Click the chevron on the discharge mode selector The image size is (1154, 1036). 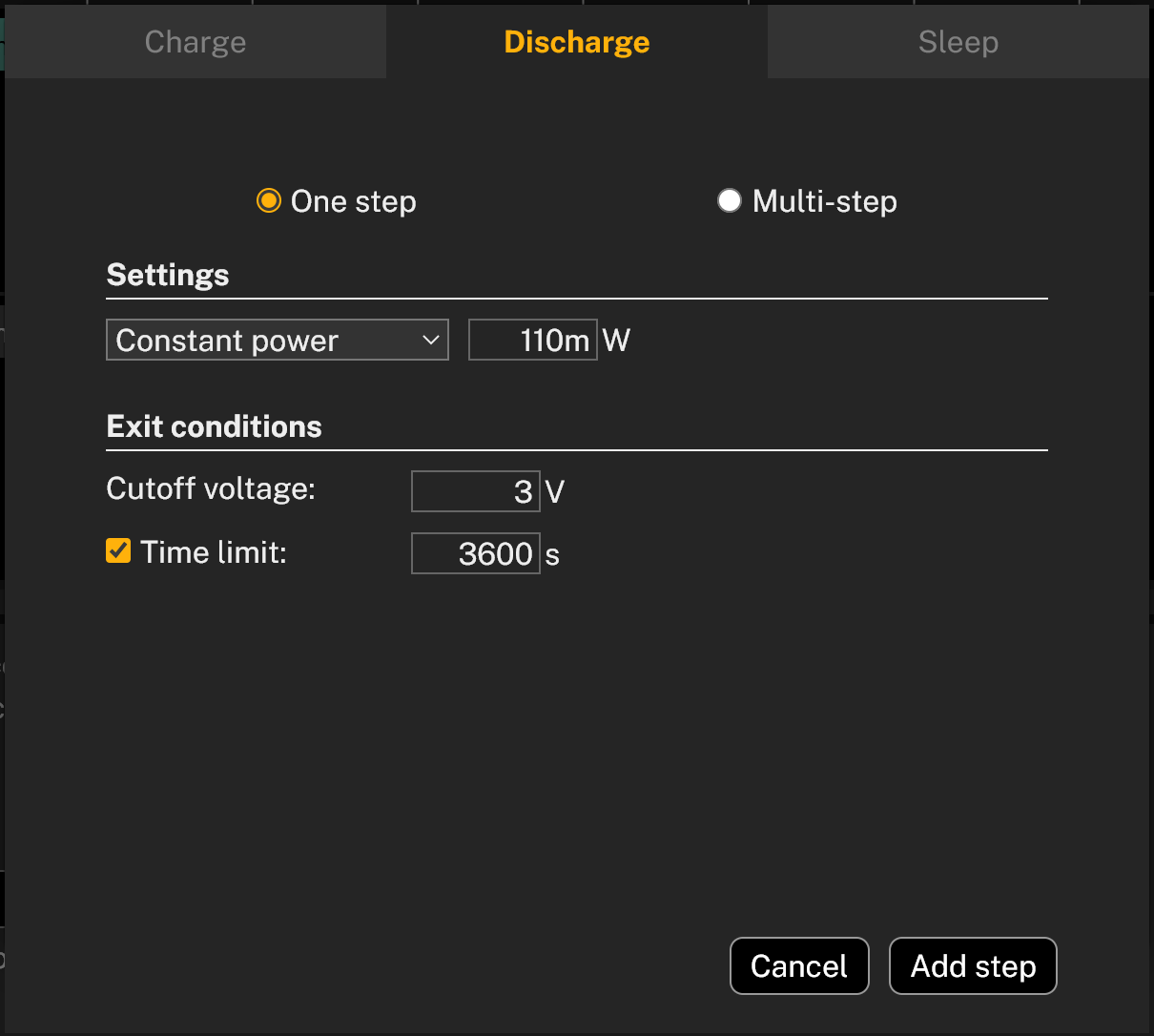click(x=430, y=340)
